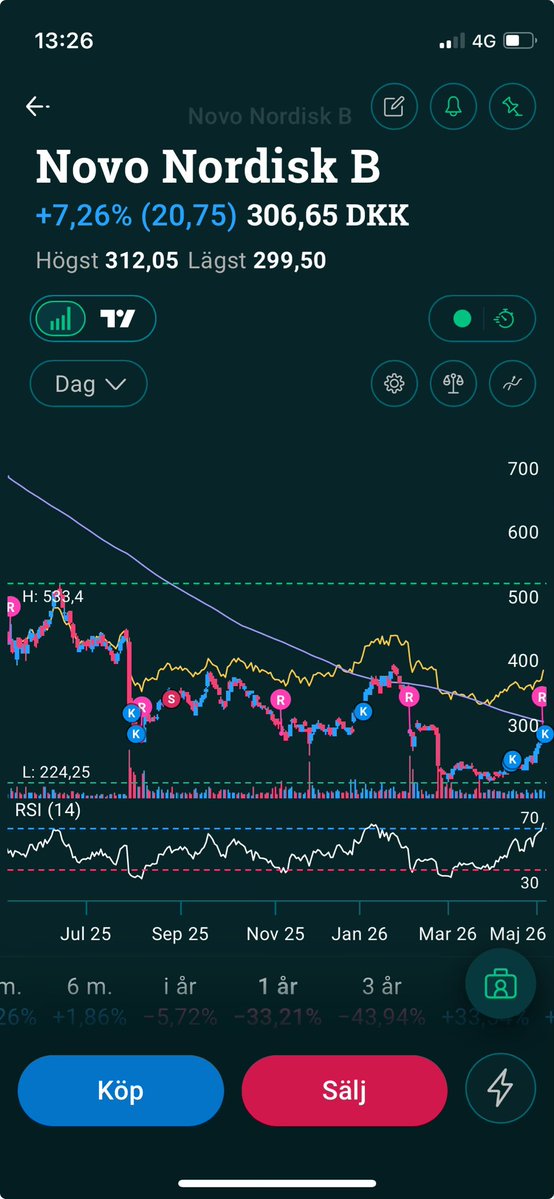Switch to TradingView chart mode
Image resolution: width=554 pixels, height=1199 pixels.
click(118, 318)
